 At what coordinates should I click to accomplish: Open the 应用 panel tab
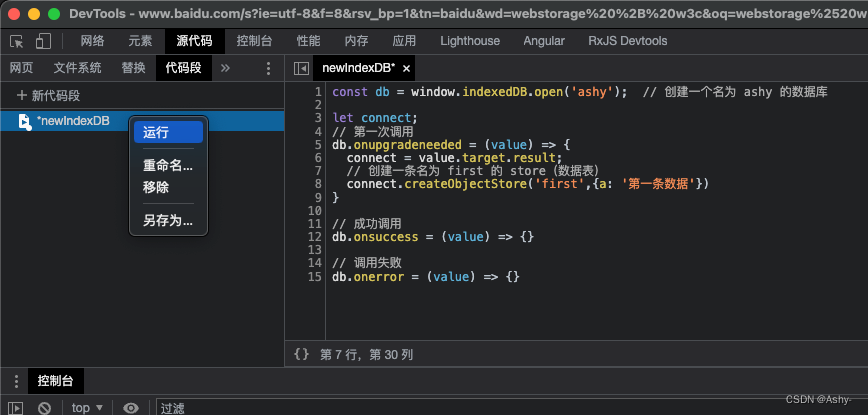click(404, 41)
